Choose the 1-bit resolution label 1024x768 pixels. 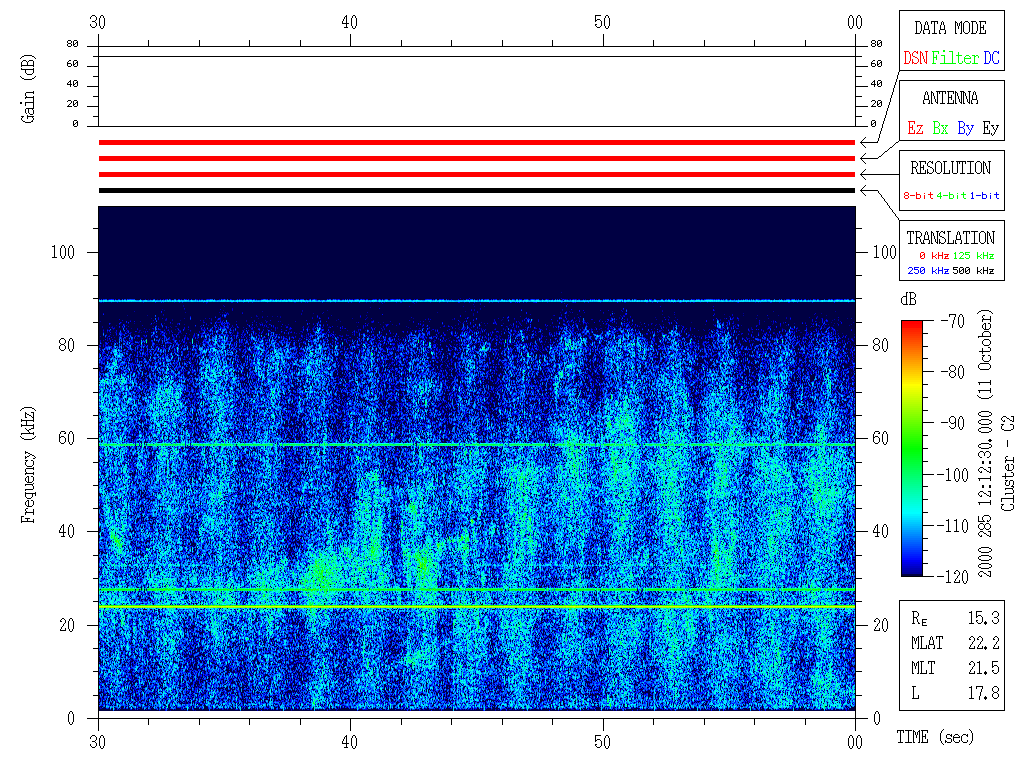[x=985, y=196]
